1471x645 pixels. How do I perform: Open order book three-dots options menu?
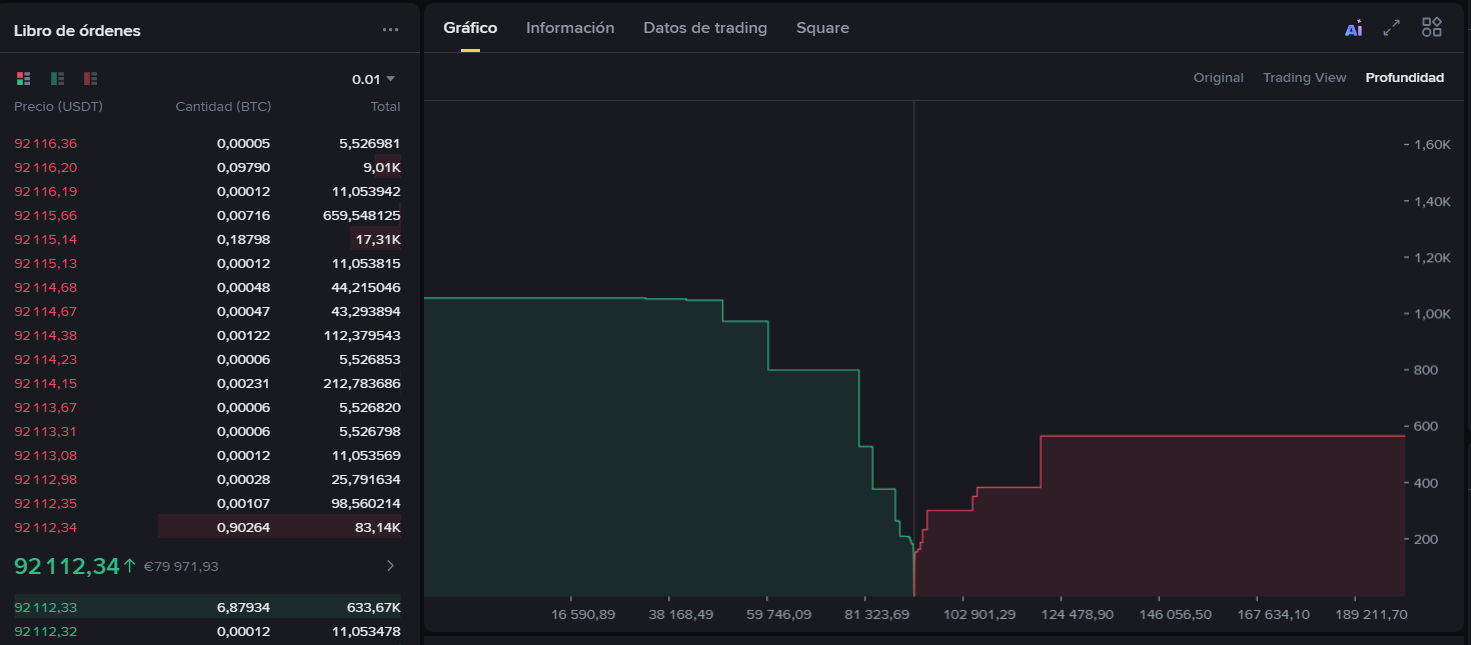point(390,30)
